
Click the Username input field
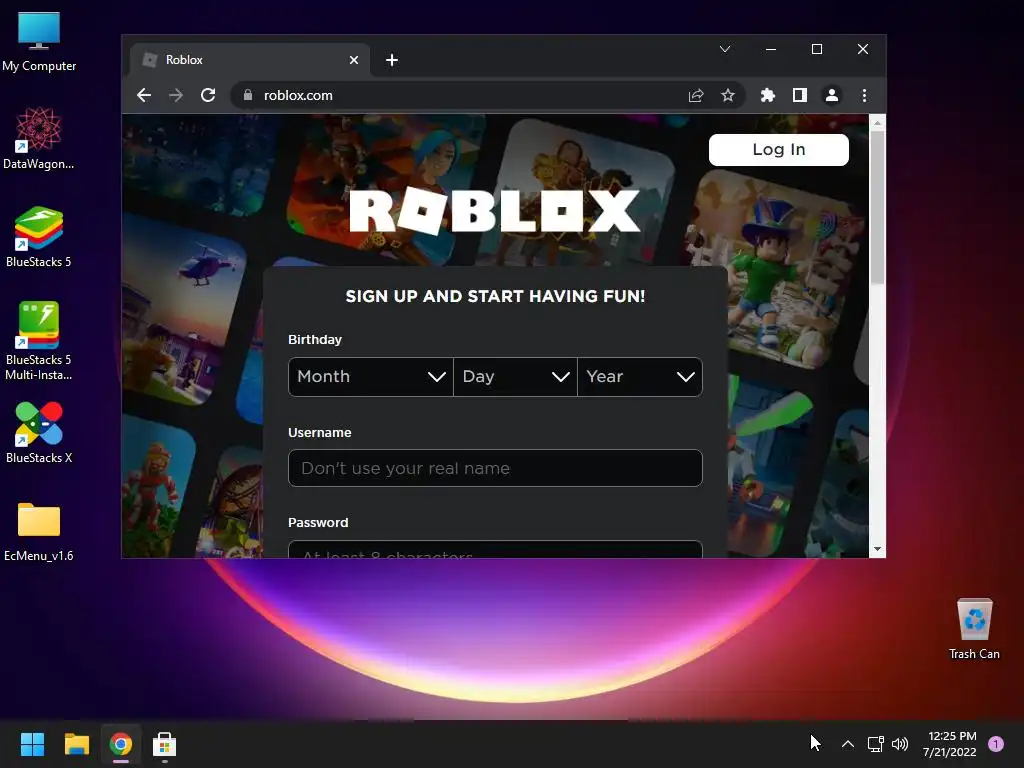(x=495, y=468)
